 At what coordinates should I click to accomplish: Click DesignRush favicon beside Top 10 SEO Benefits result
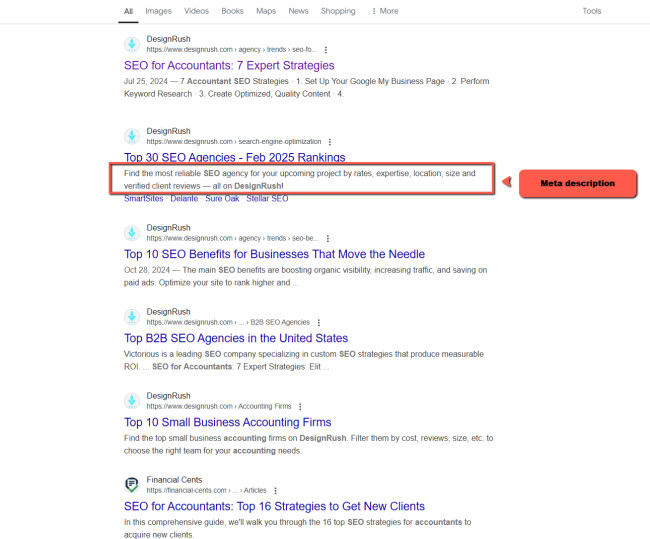point(132,233)
